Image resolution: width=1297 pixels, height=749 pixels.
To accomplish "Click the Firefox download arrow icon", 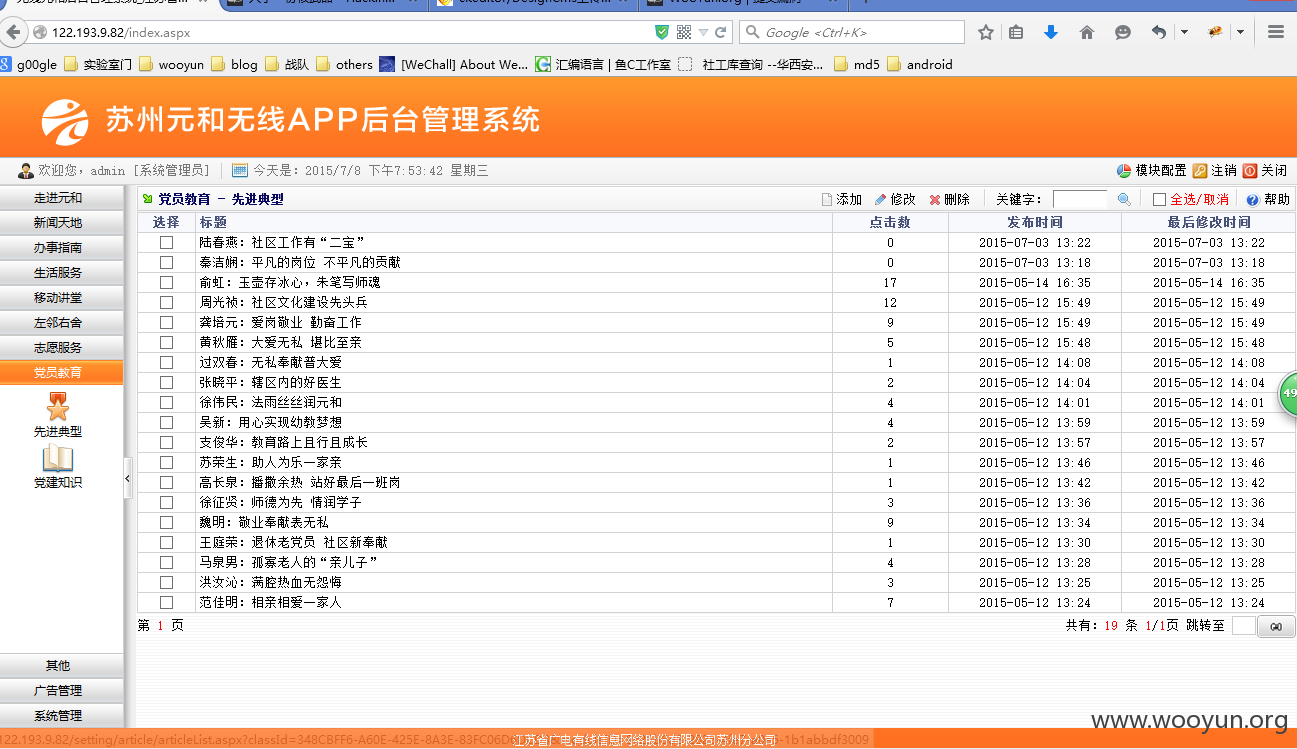I will pyautogui.click(x=1051, y=32).
